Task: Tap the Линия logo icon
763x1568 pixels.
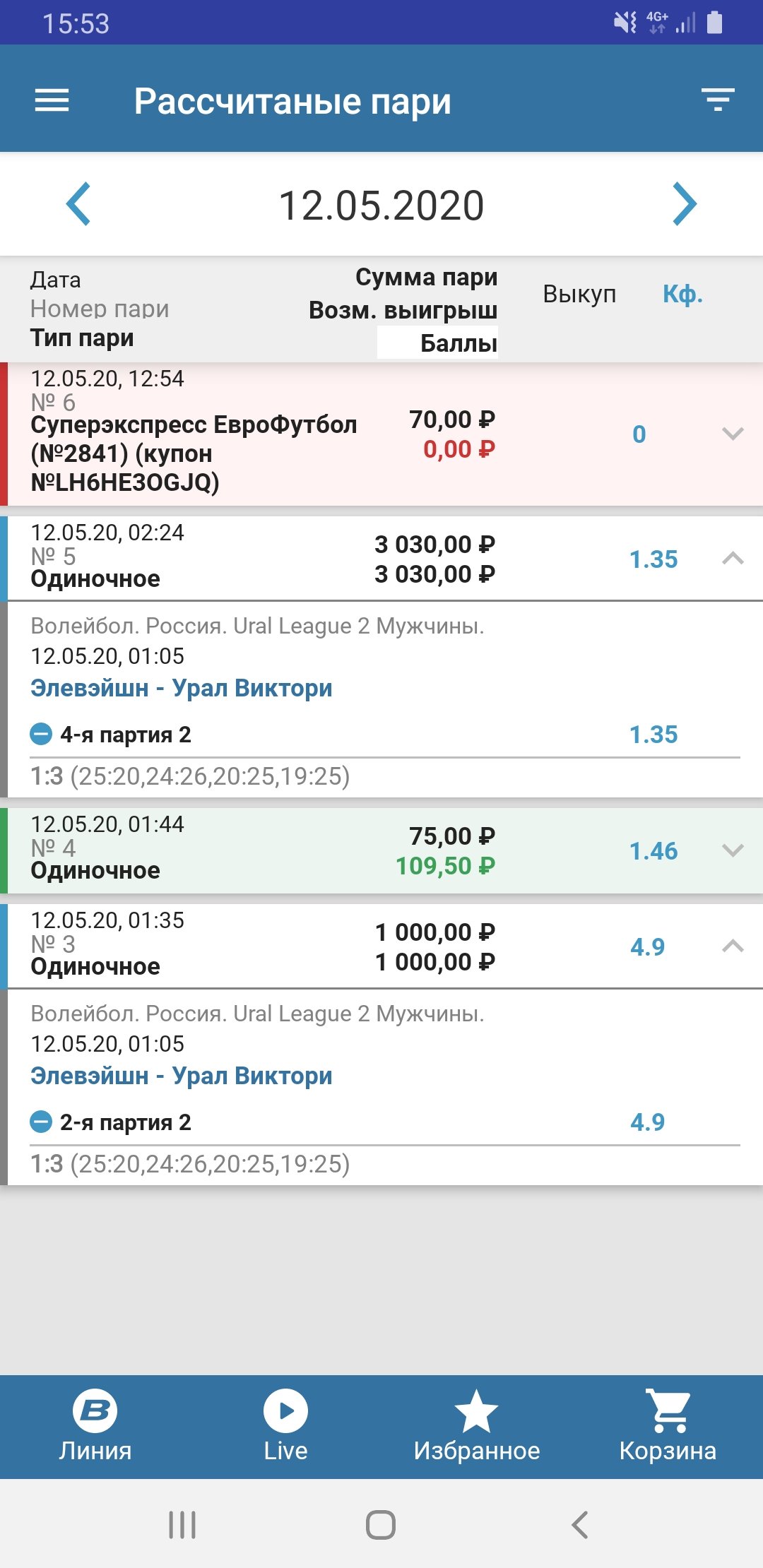Action: pos(95,1411)
